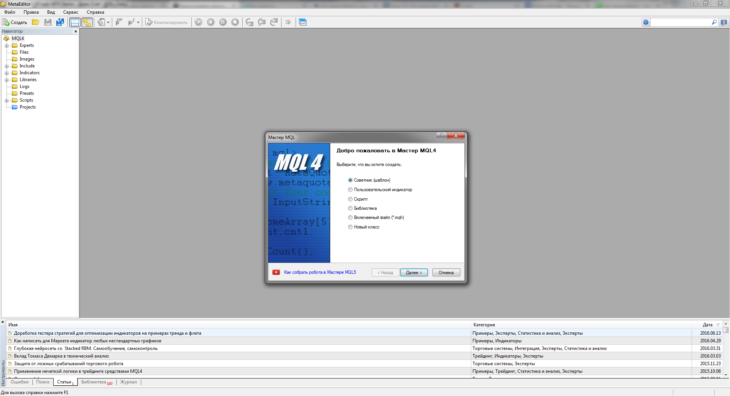Open the Вид menu
This screenshot has height=396, width=730.
click(x=51, y=12)
